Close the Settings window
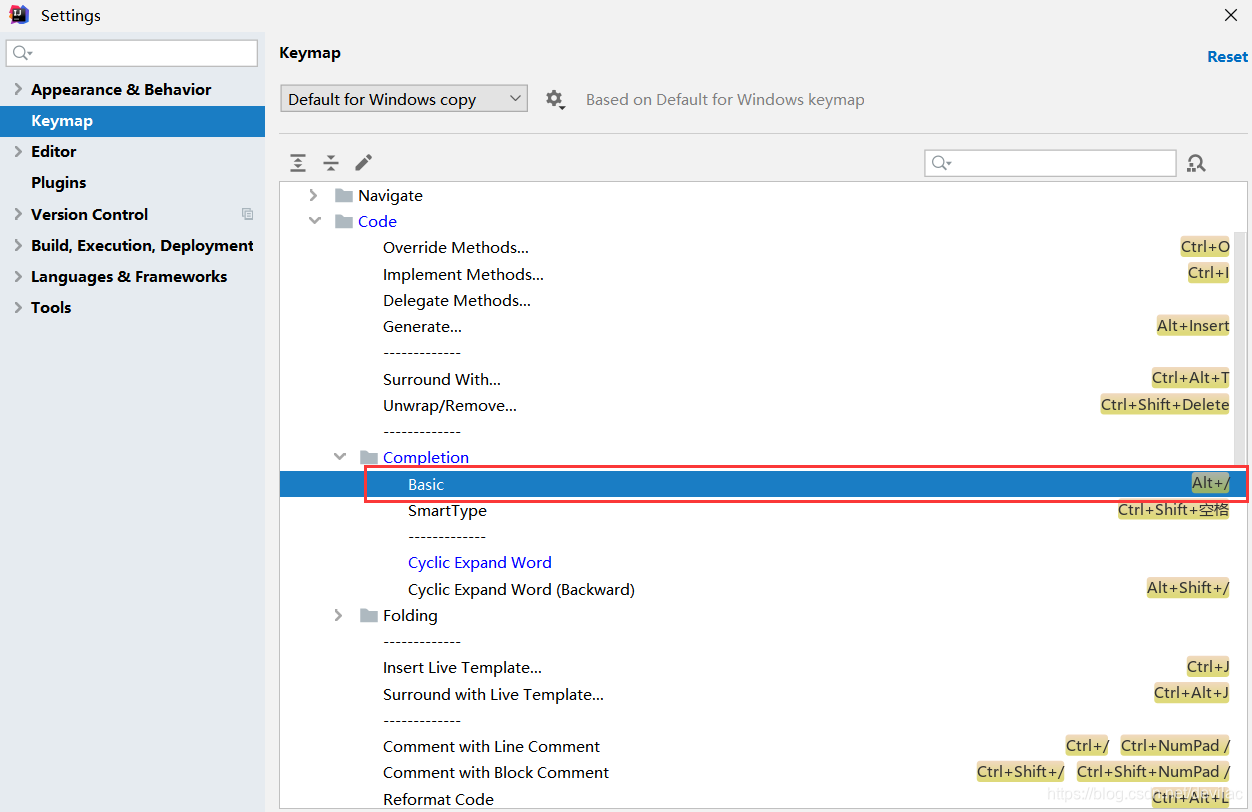 (1231, 15)
